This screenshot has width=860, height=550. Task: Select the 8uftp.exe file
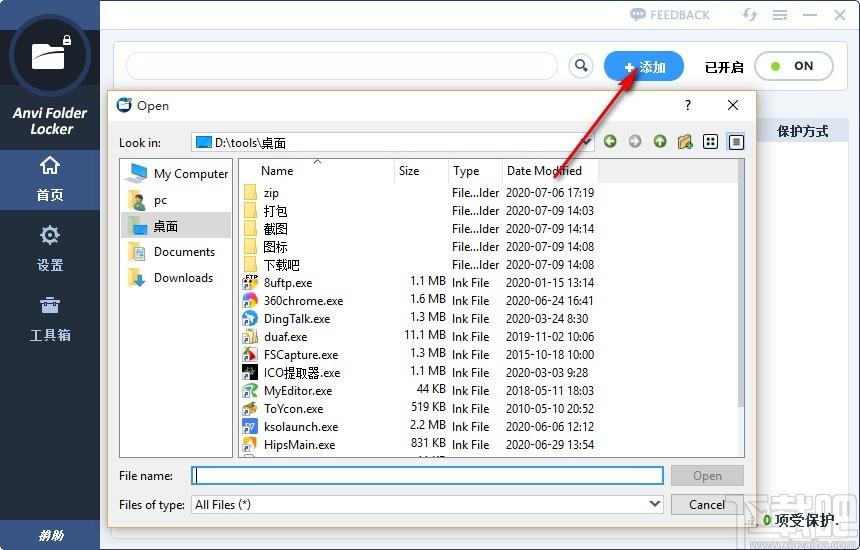click(287, 283)
